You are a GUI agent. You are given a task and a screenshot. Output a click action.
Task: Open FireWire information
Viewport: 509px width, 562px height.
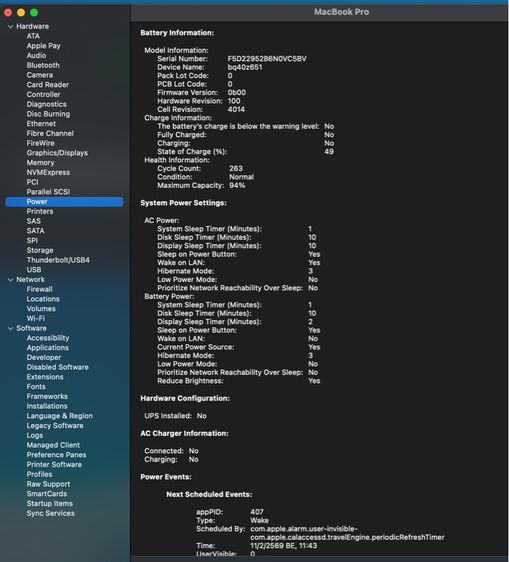click(41, 143)
